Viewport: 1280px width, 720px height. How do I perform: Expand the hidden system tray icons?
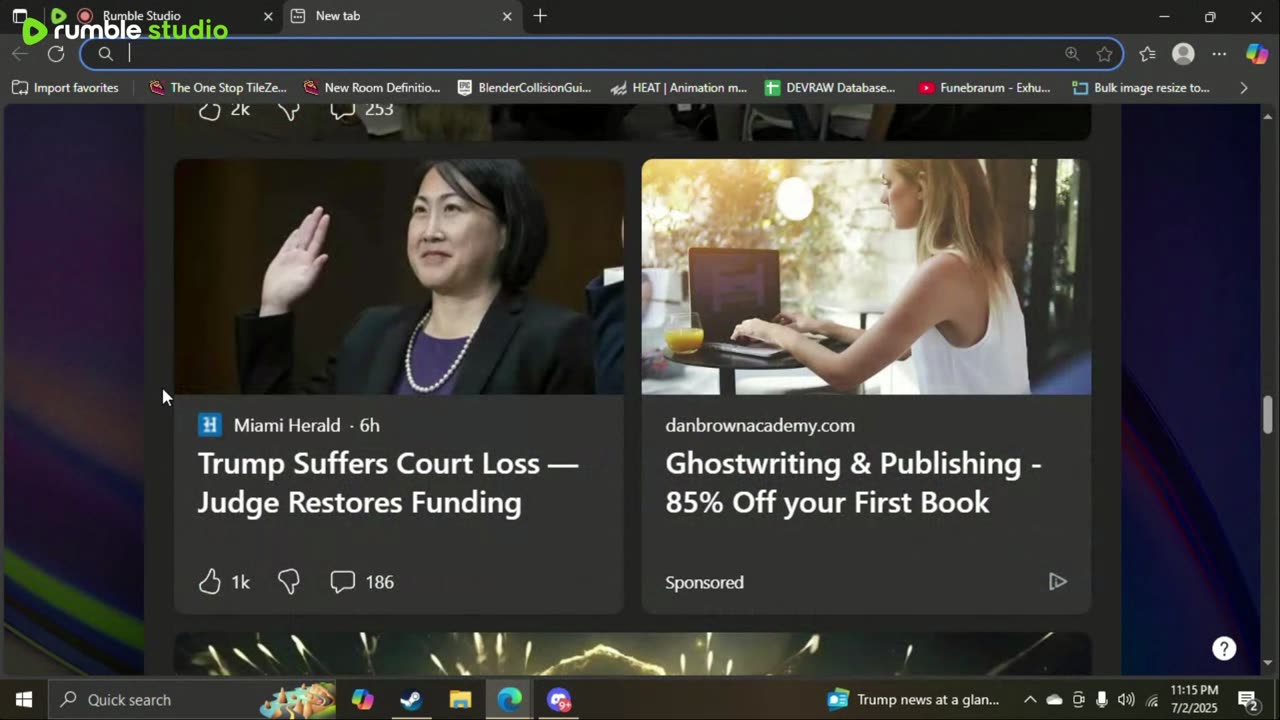1030,700
